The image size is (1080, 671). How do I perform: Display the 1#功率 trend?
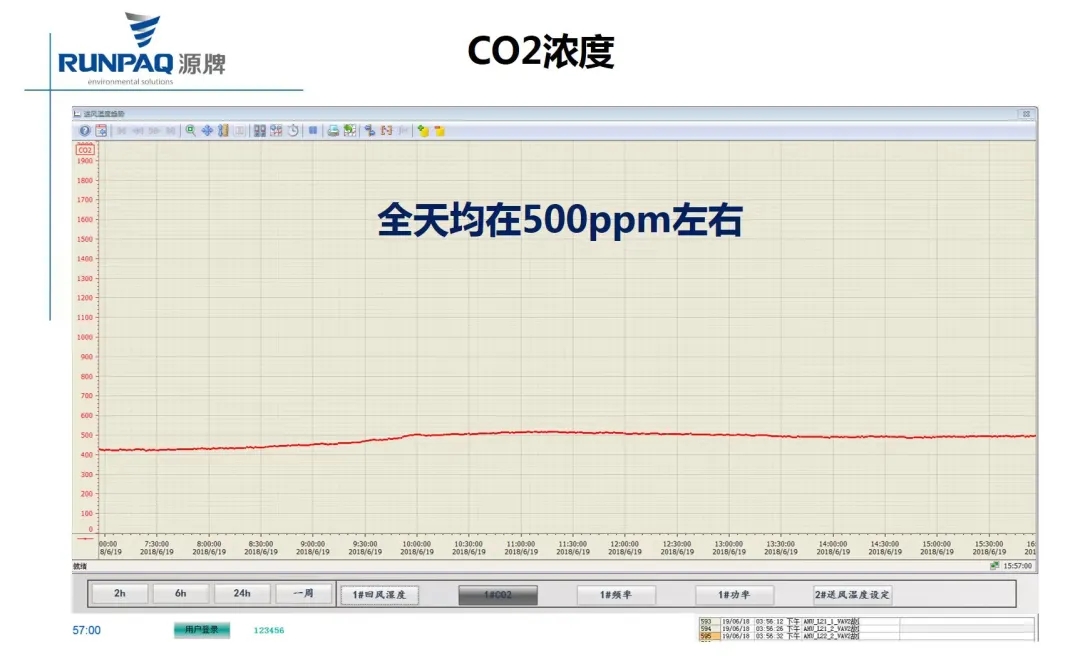point(735,594)
